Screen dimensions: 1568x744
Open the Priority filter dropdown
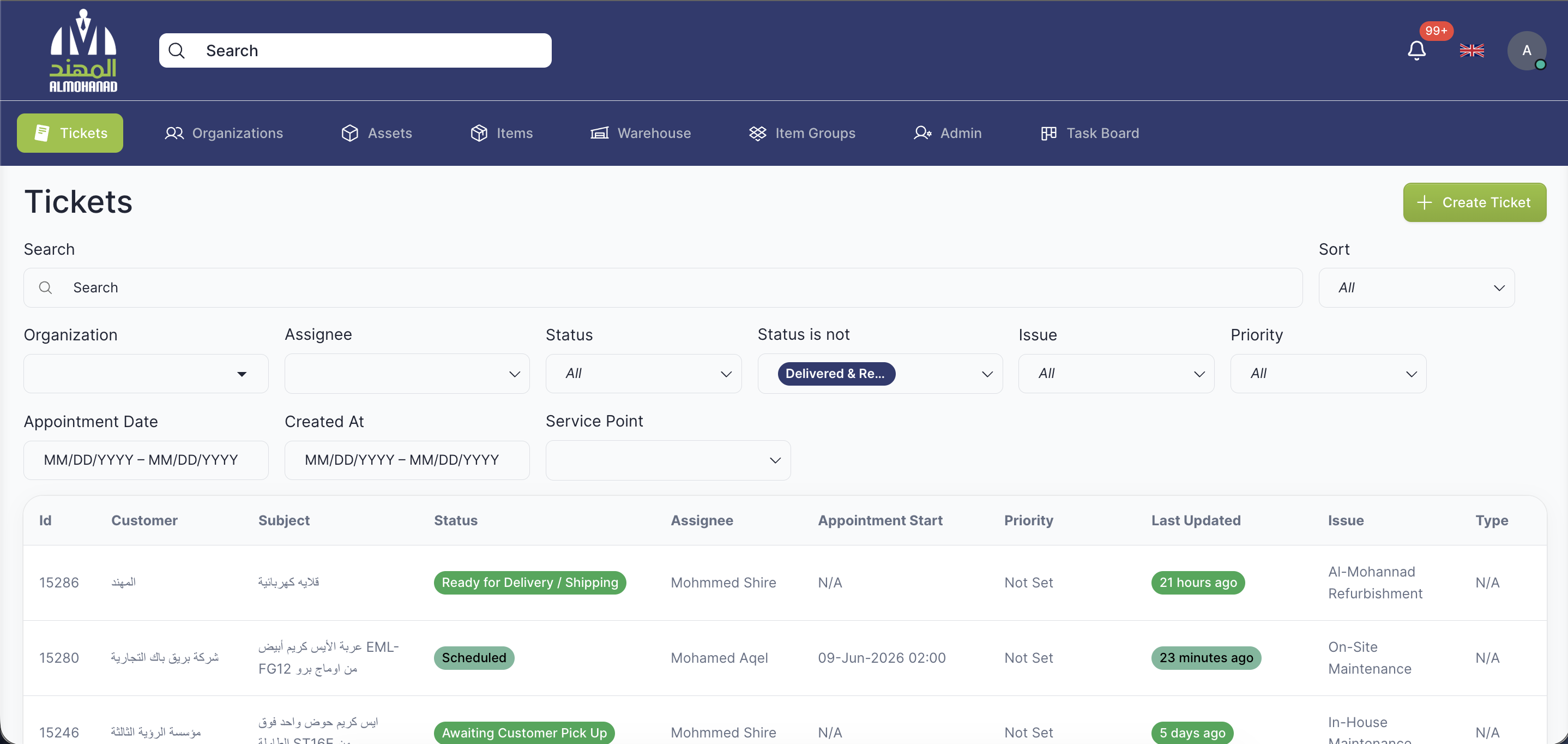(1328, 374)
